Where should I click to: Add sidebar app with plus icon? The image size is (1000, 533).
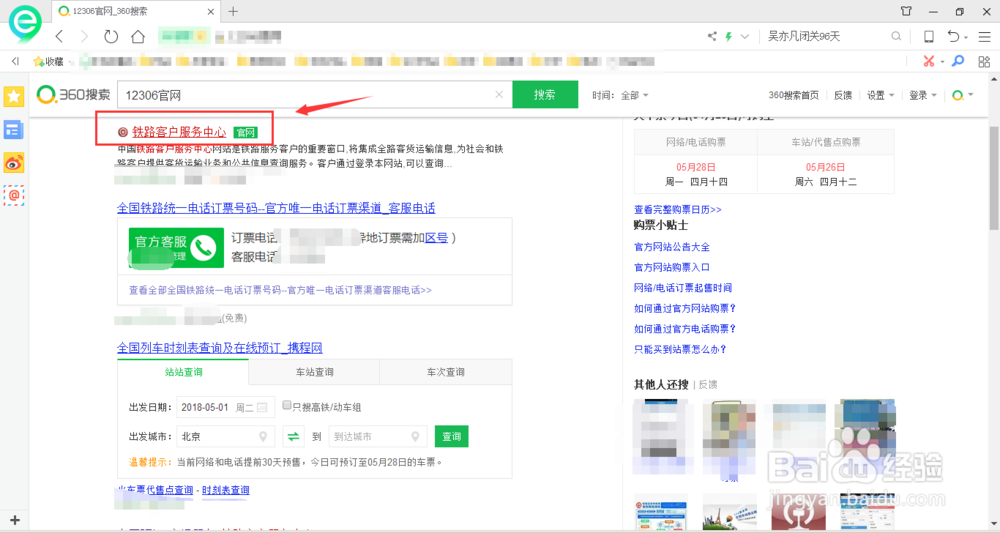15,520
